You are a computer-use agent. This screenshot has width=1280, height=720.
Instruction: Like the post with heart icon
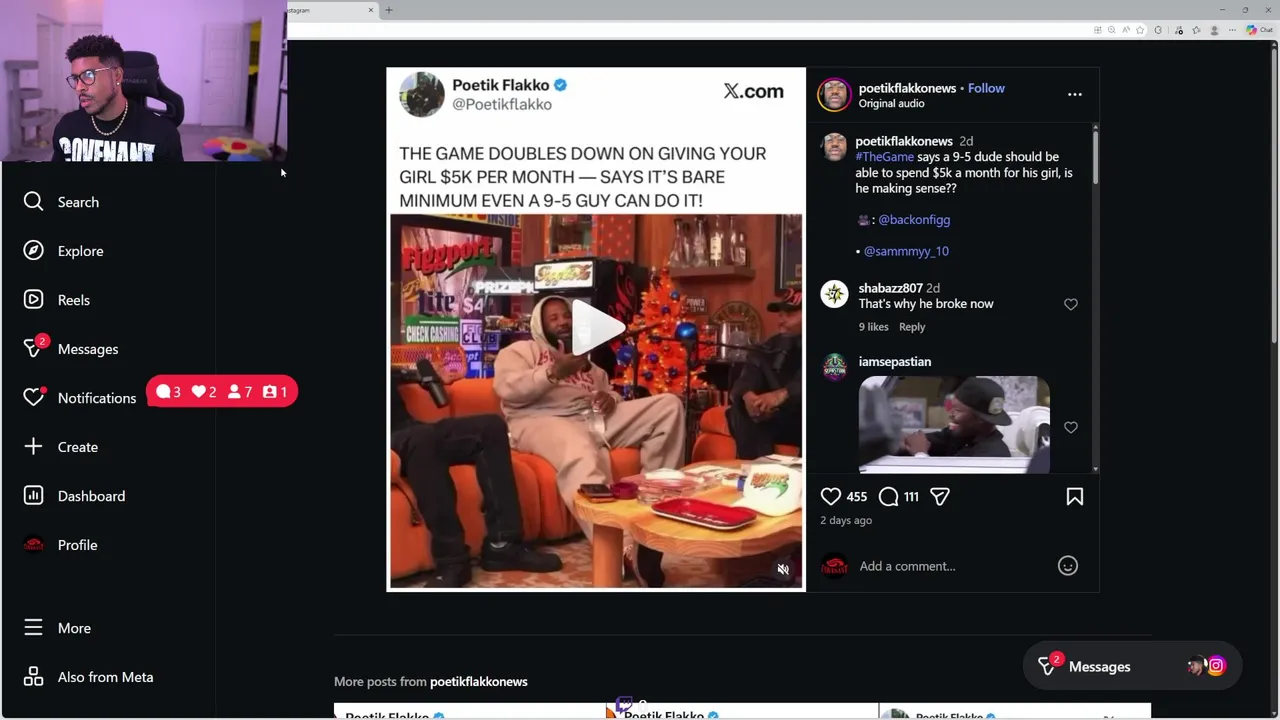tap(830, 496)
